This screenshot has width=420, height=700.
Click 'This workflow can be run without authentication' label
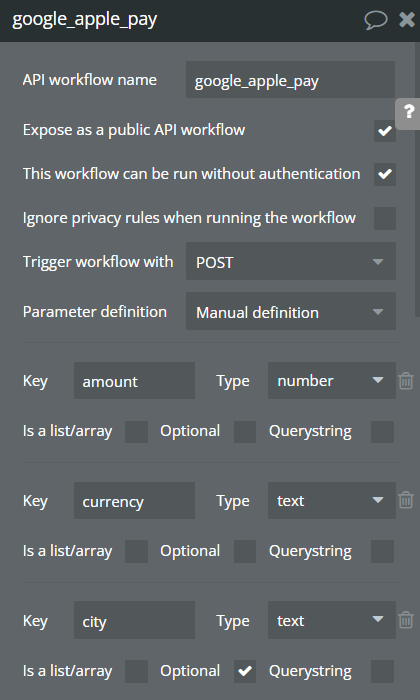click(x=191, y=174)
